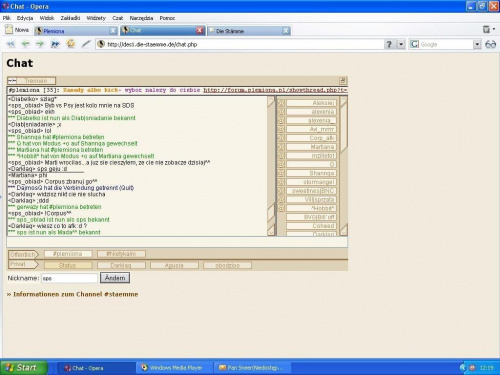
Task: Click the binoculars find icon
Action: coord(490,44)
